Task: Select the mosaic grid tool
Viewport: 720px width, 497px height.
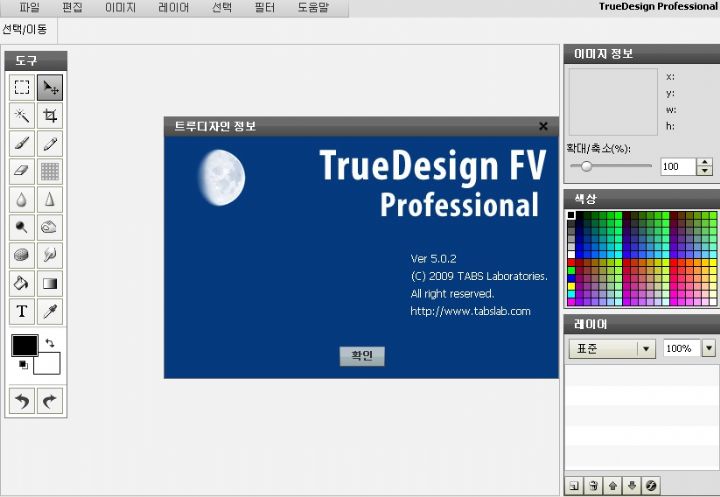Action: [50, 171]
